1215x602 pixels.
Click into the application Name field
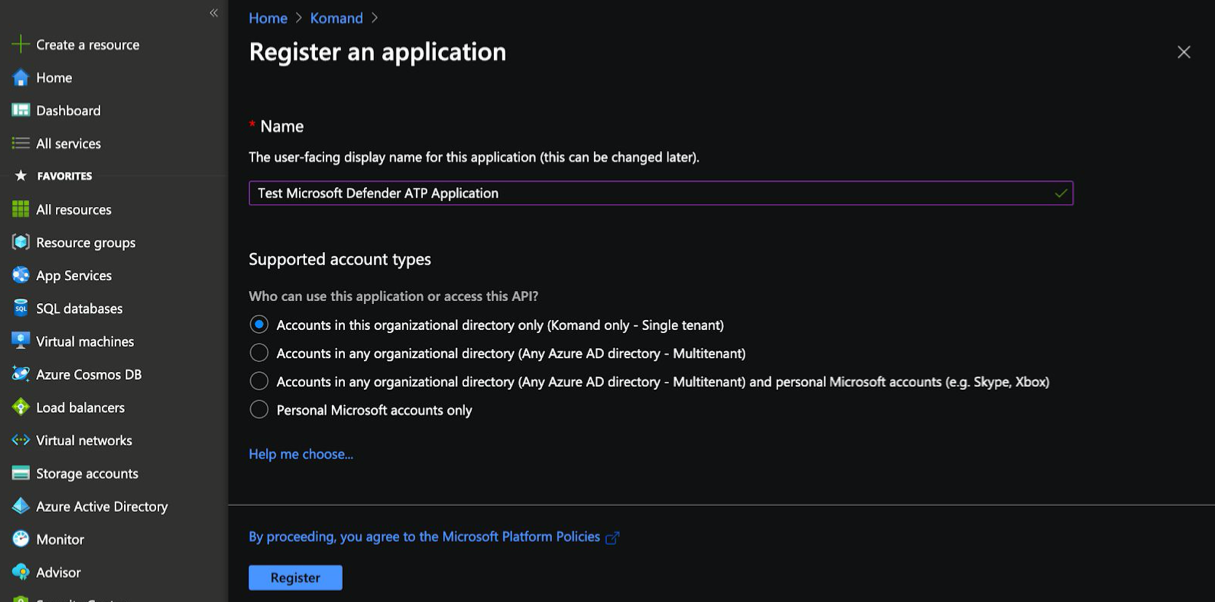[661, 193]
